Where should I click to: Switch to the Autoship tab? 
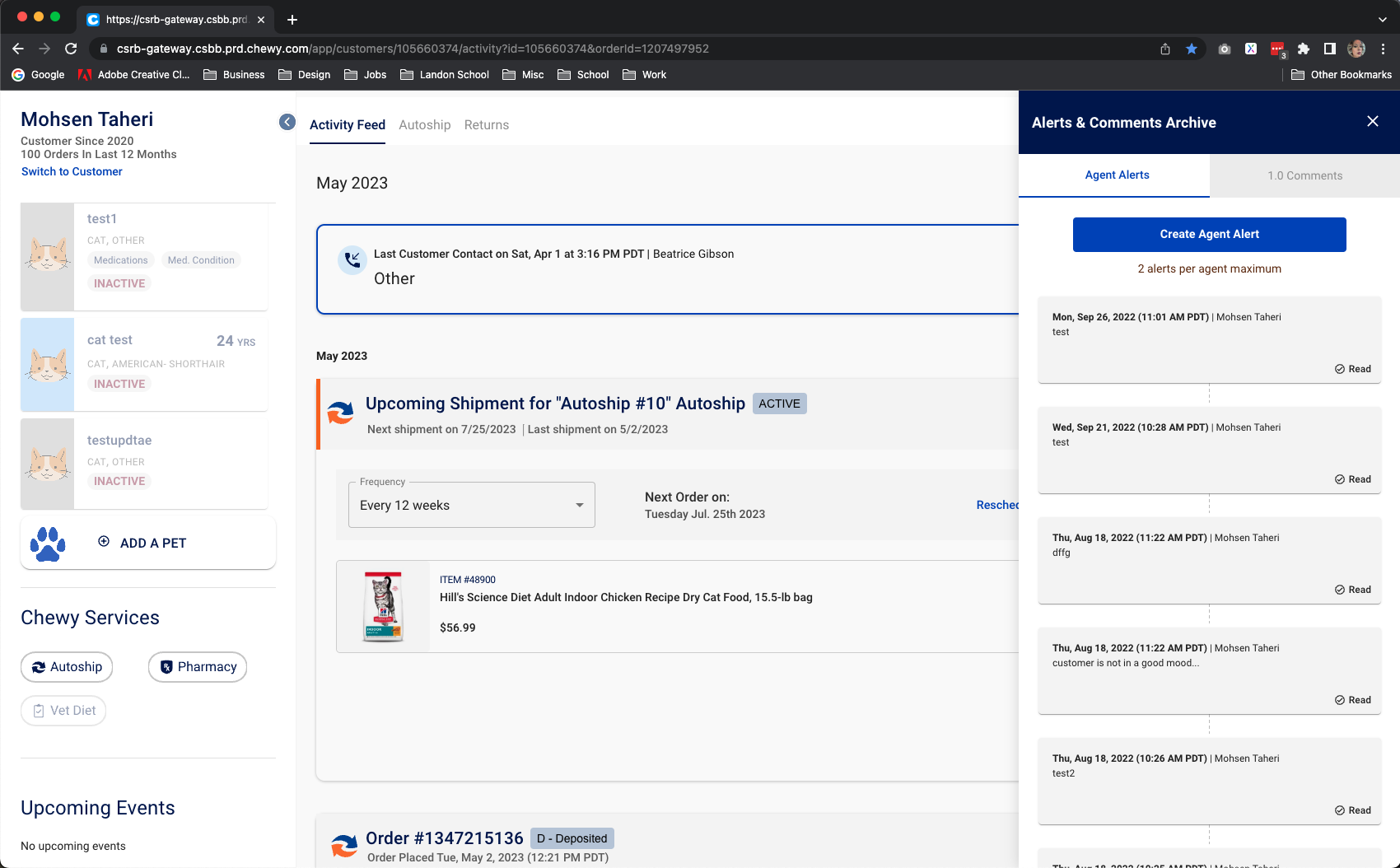425,125
